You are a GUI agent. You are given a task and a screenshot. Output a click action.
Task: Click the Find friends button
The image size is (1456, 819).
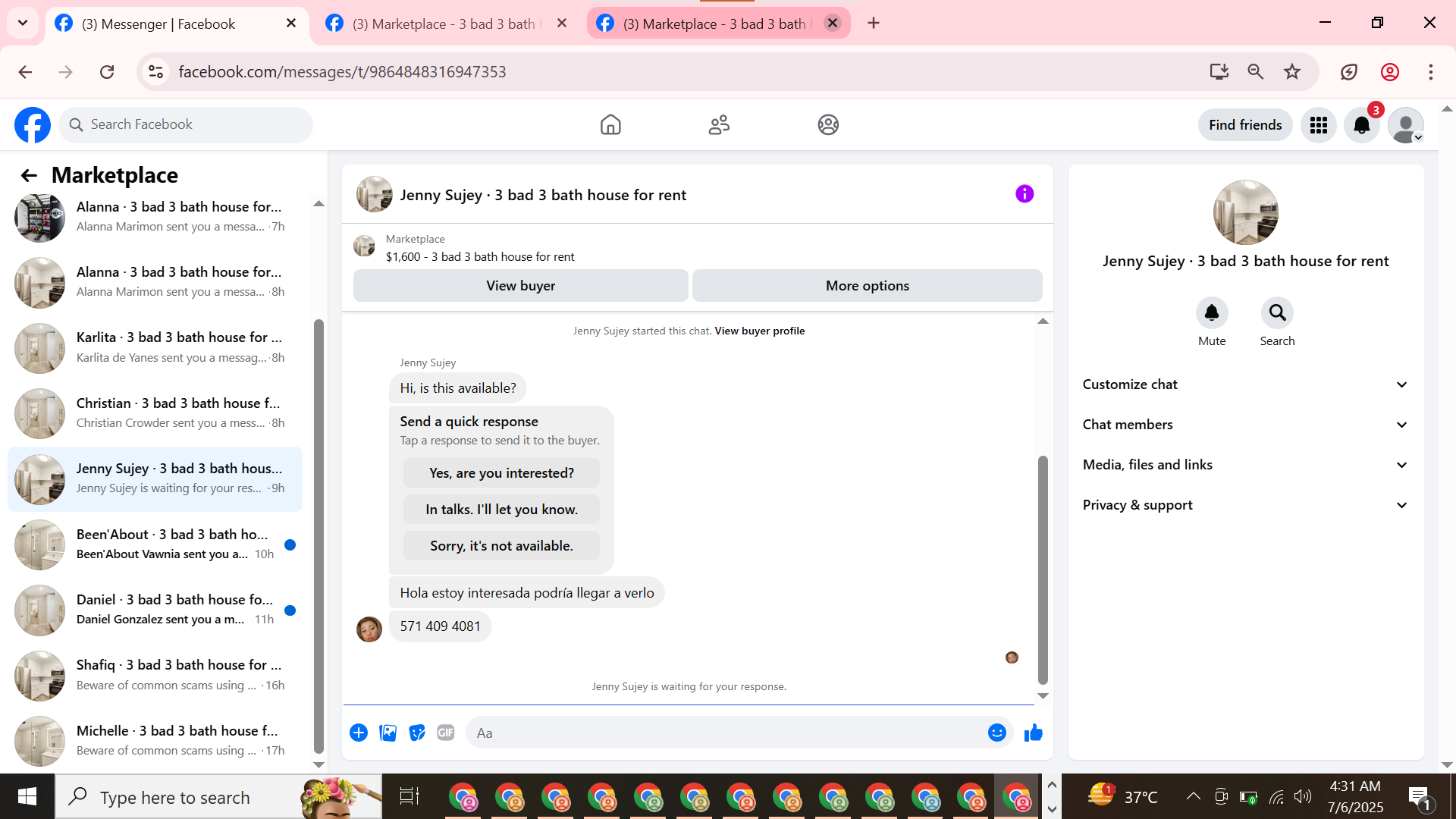tap(1245, 125)
